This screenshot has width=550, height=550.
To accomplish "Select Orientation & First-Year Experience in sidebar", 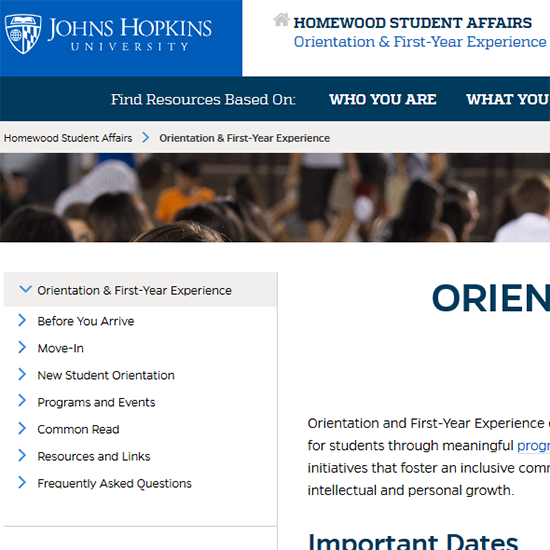I will (x=134, y=290).
